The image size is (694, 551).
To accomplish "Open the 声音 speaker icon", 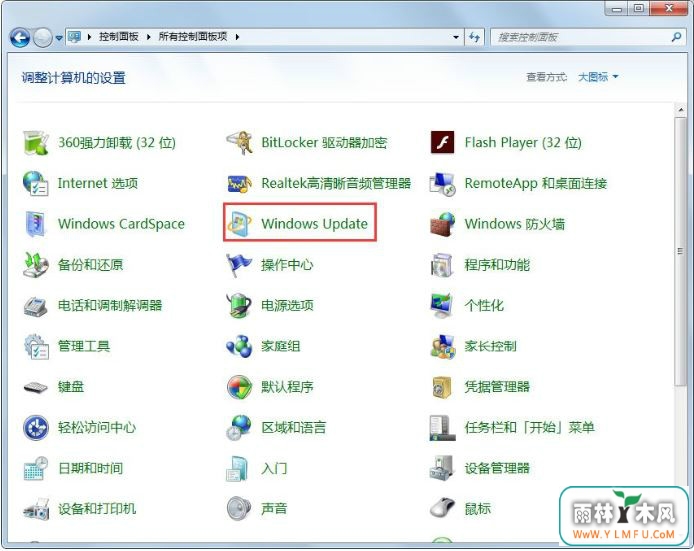I will 239,509.
